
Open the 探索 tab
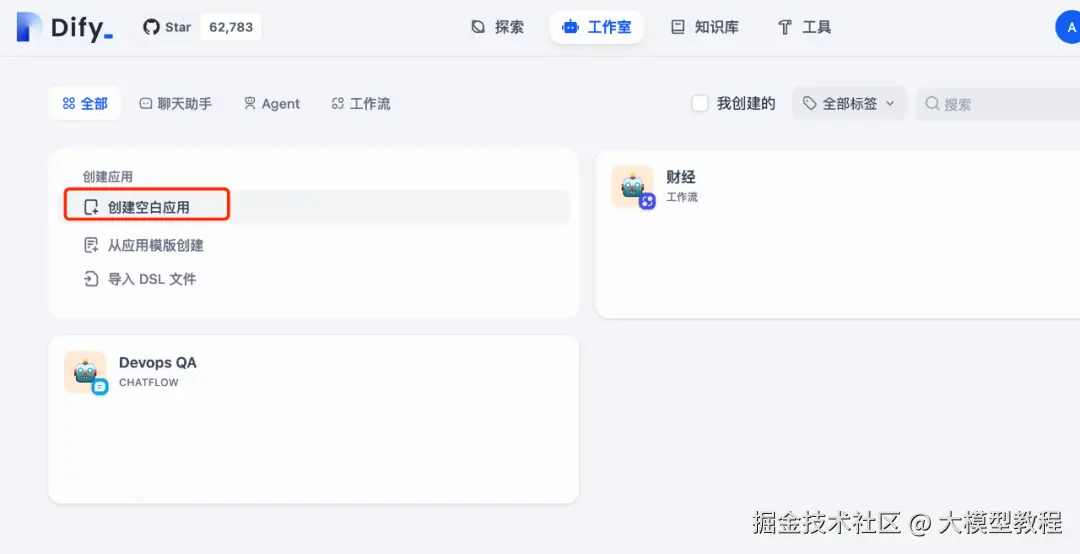497,27
